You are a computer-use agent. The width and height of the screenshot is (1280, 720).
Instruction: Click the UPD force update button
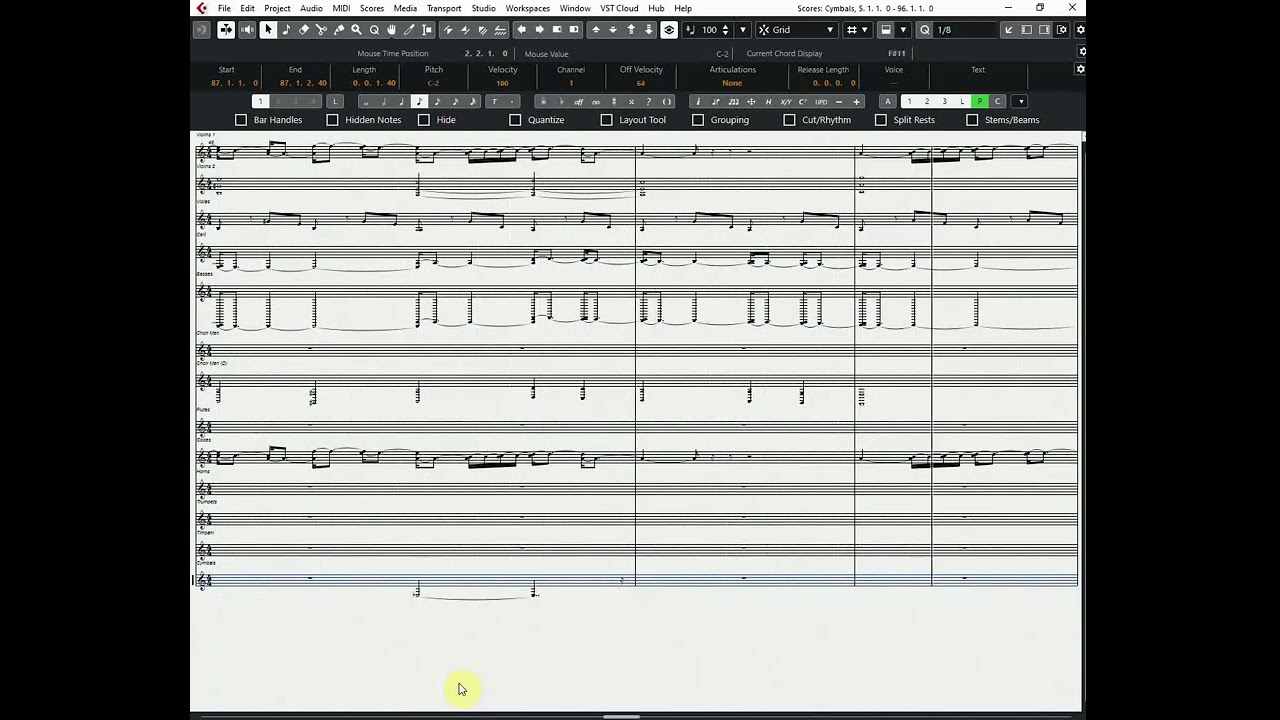(x=821, y=101)
